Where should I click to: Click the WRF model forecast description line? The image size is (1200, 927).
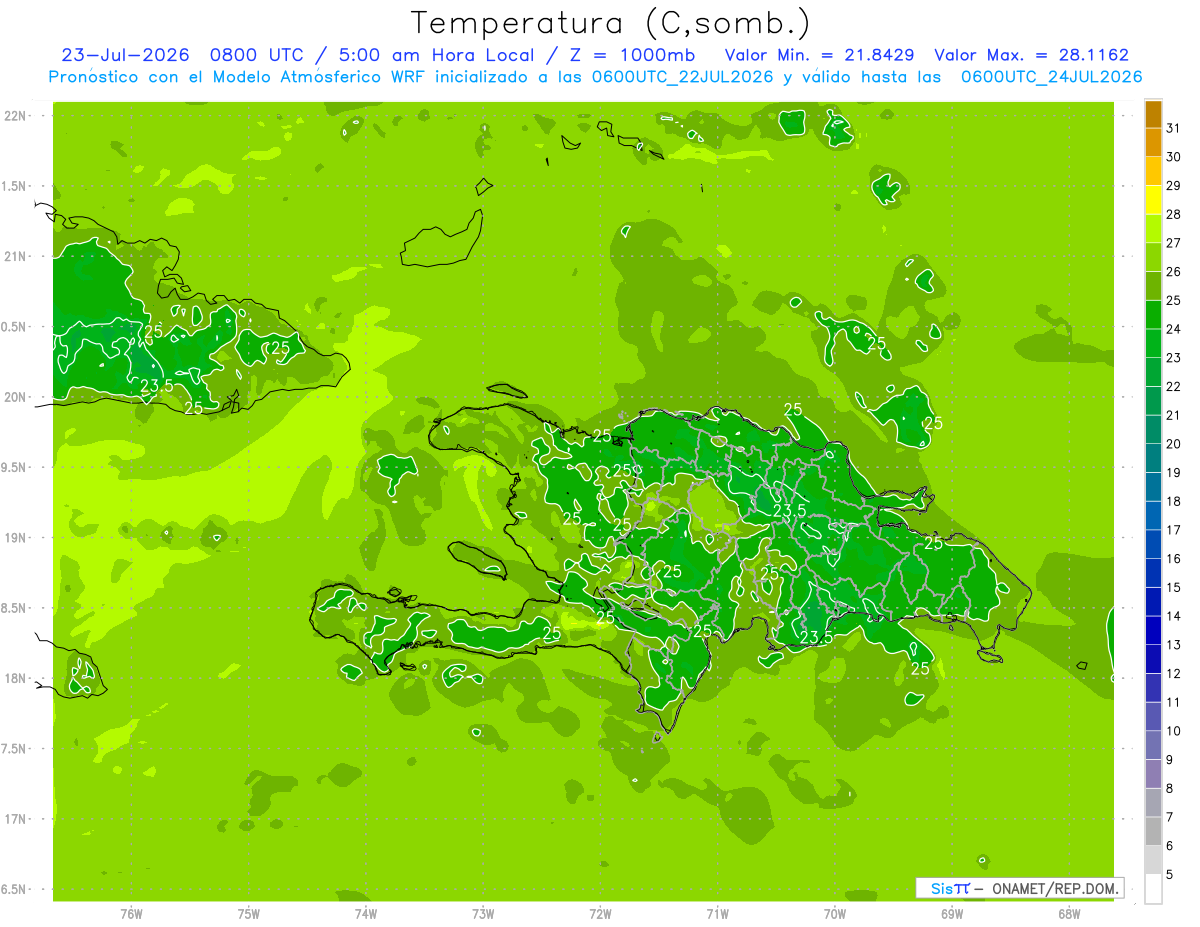pos(596,77)
